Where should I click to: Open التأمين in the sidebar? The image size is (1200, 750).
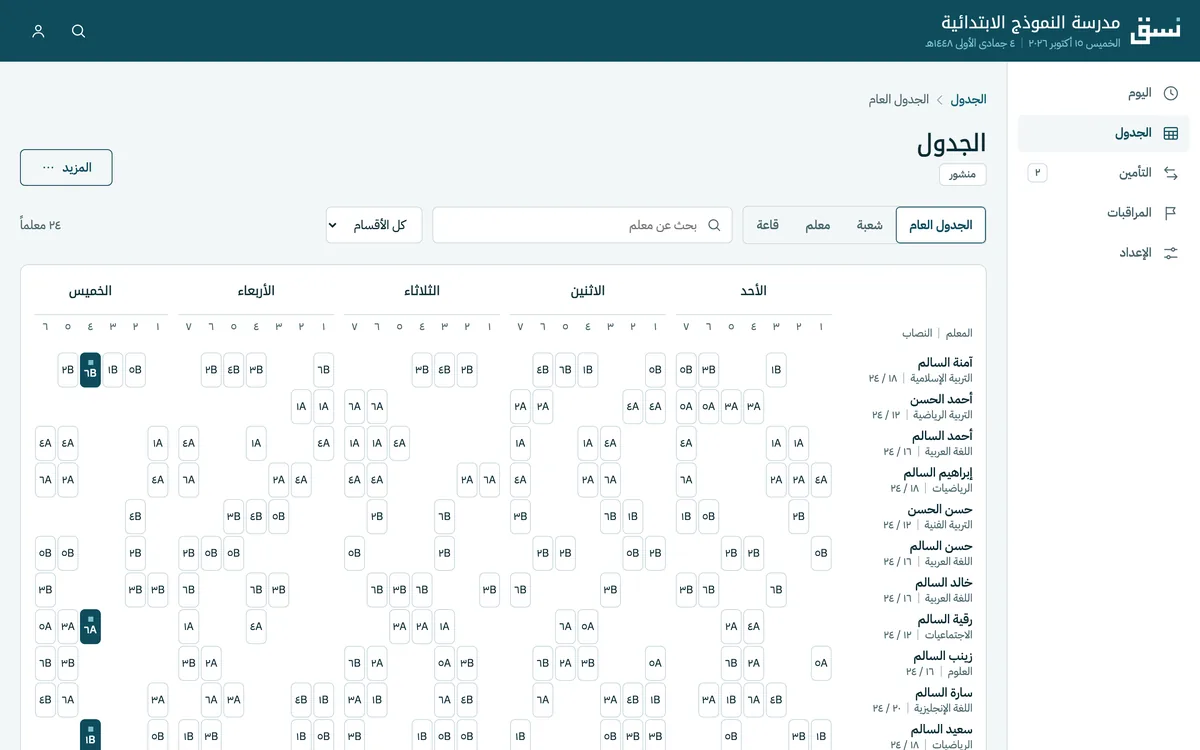(x=1104, y=173)
